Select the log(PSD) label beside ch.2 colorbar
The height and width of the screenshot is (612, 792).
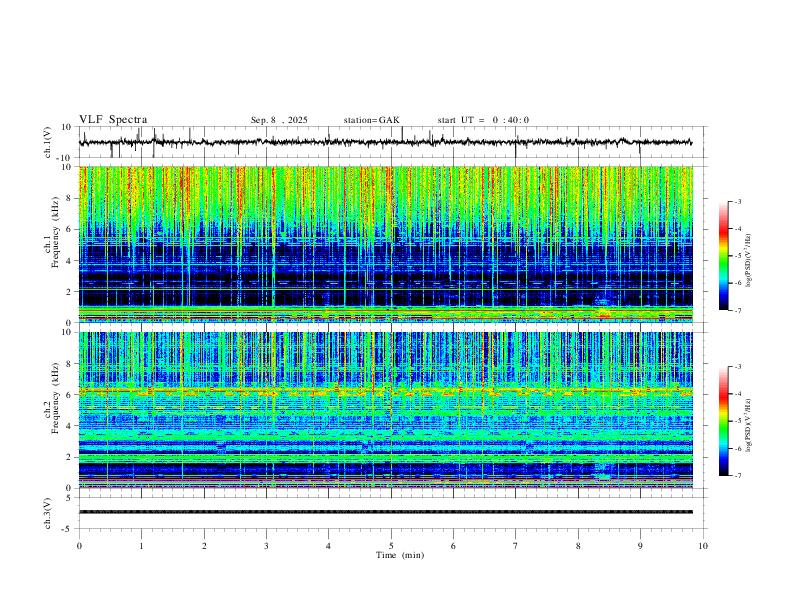point(748,426)
